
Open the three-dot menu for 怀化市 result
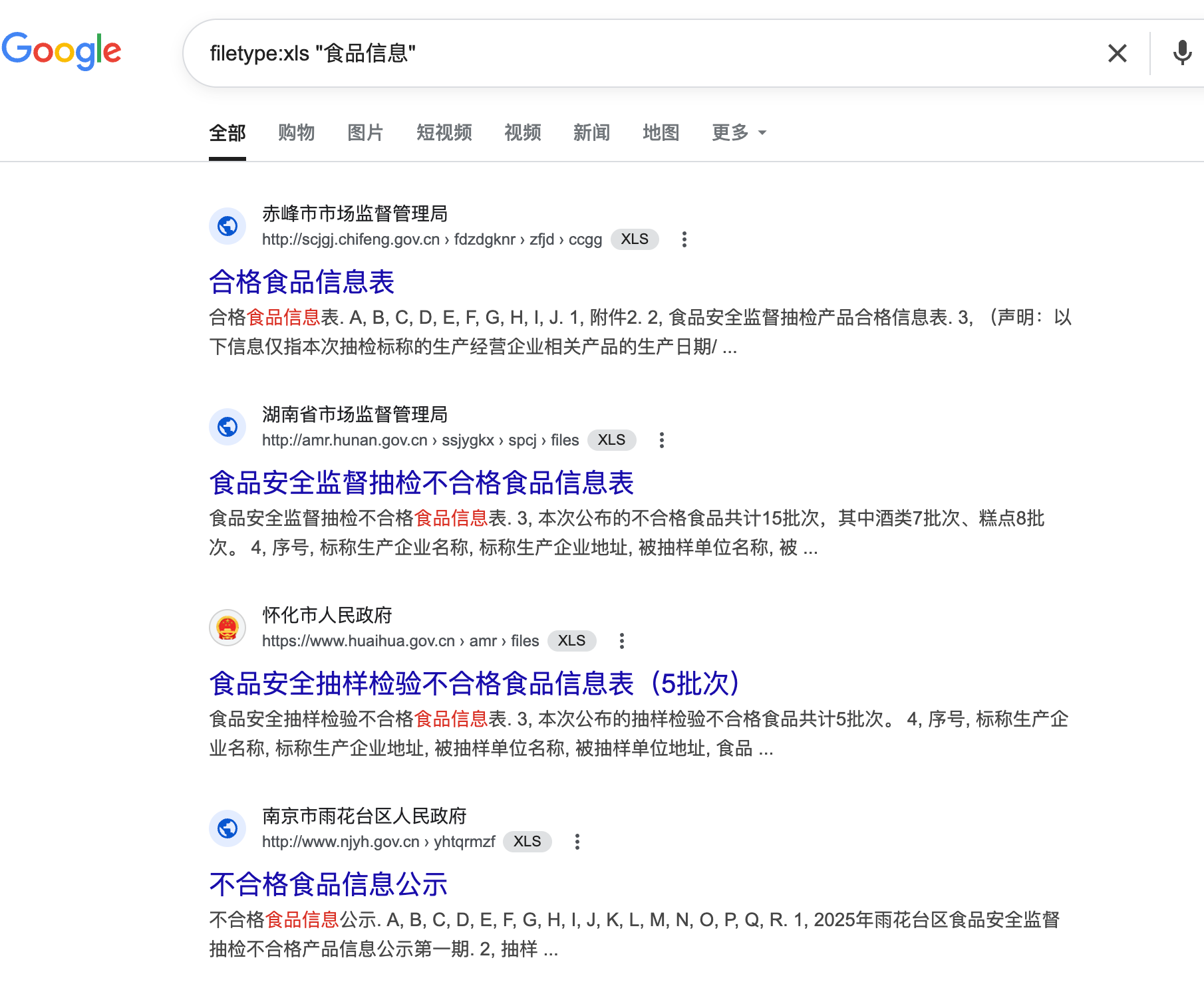coord(622,640)
